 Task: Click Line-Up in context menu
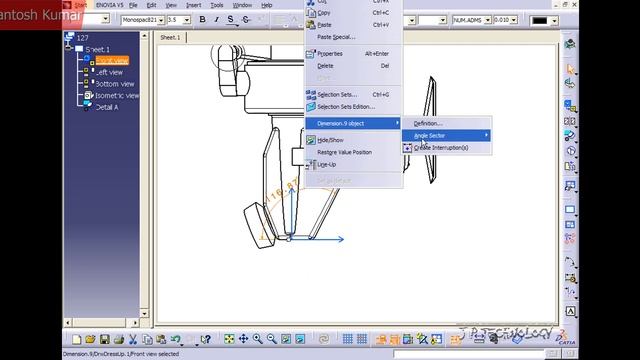click(x=327, y=164)
